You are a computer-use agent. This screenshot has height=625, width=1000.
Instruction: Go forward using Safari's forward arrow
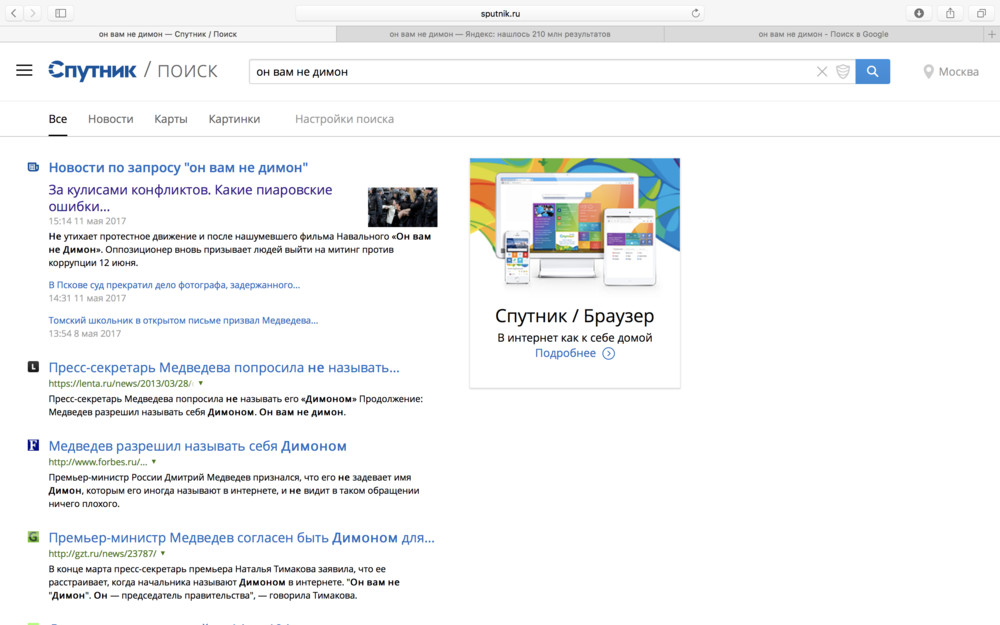click(x=33, y=13)
